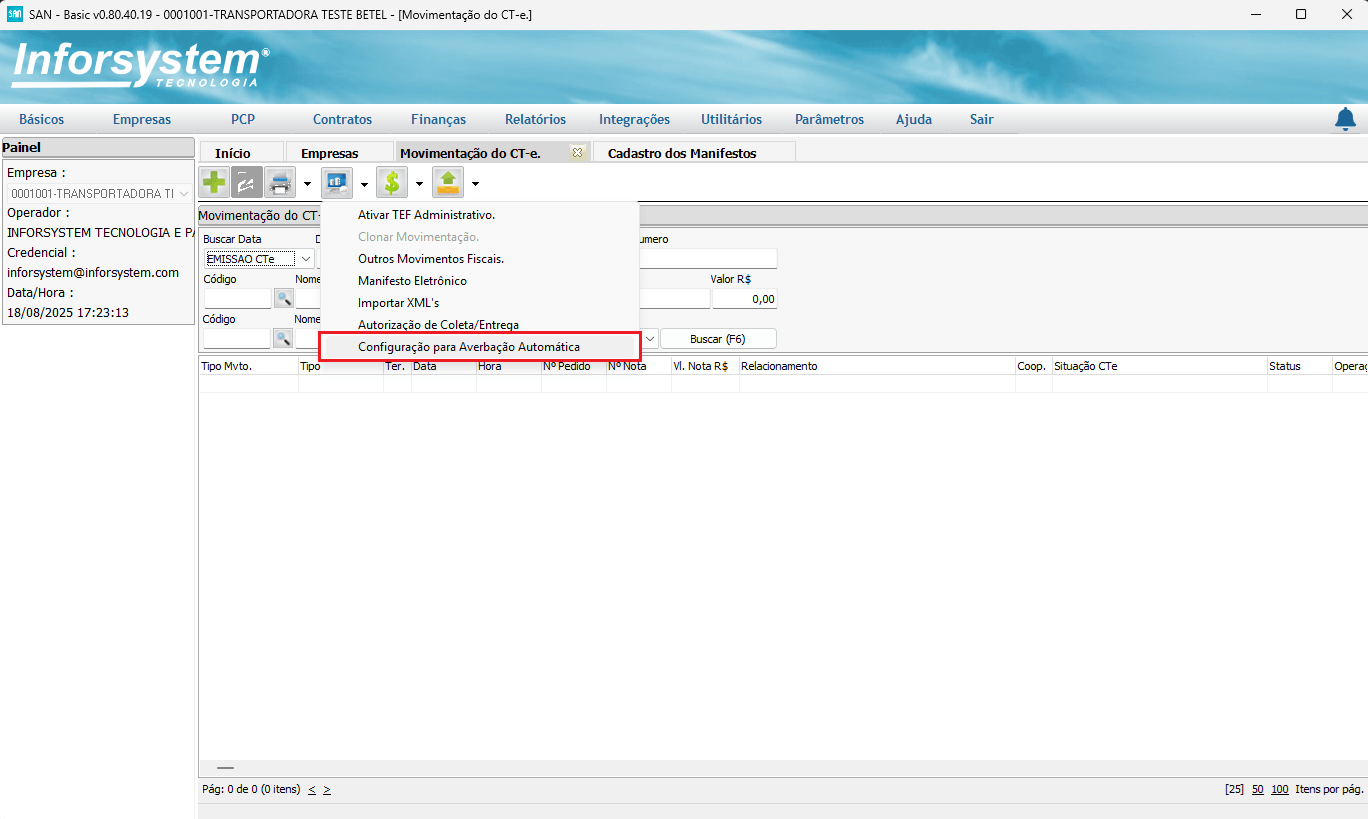Click the Relacionamento column header
The width and height of the screenshot is (1368, 819).
(877, 366)
